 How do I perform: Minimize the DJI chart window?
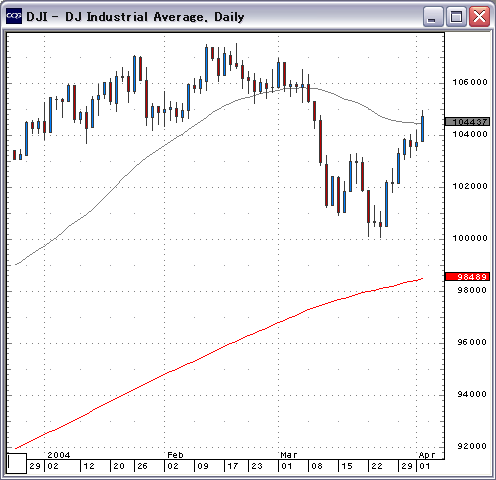pos(433,16)
